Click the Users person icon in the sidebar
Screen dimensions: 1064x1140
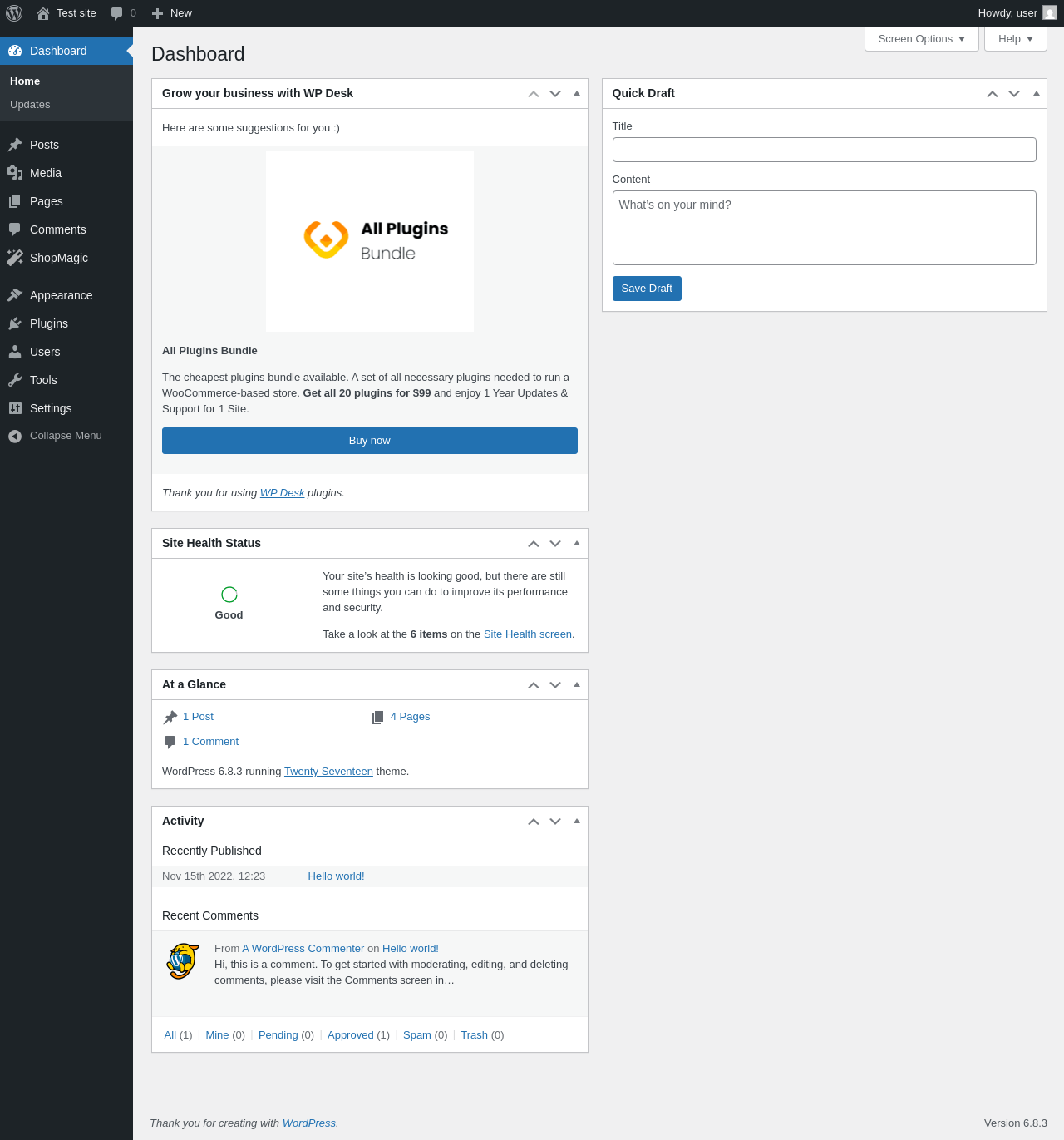point(15,352)
